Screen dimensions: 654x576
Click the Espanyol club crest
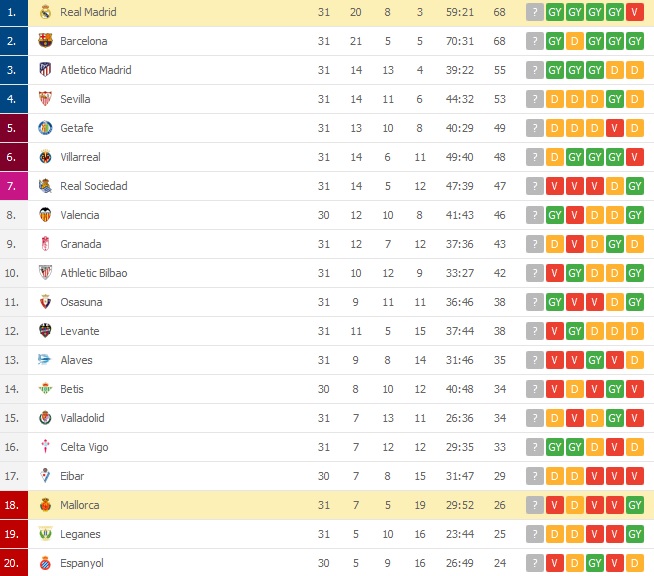pos(45,563)
